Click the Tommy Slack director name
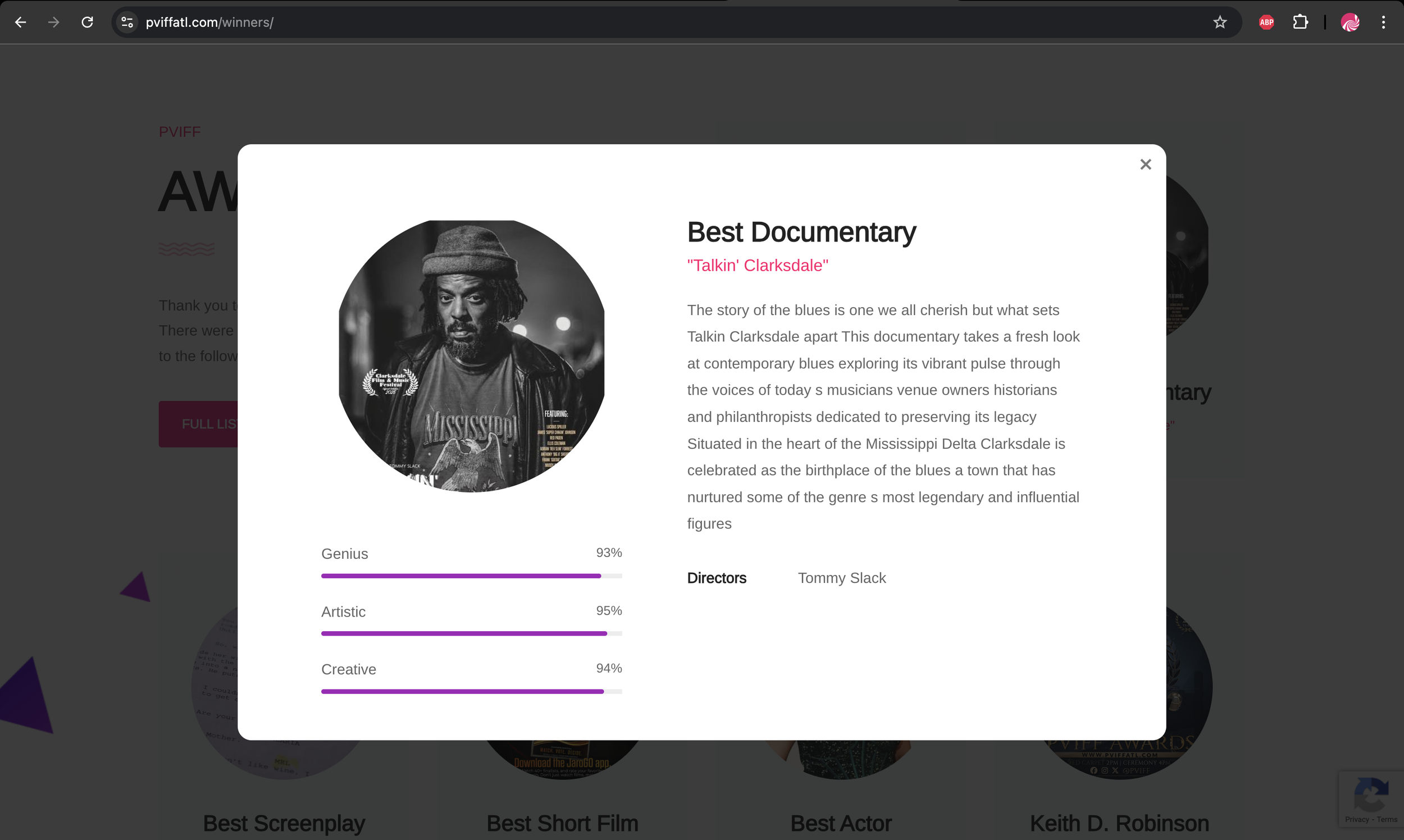 [841, 578]
